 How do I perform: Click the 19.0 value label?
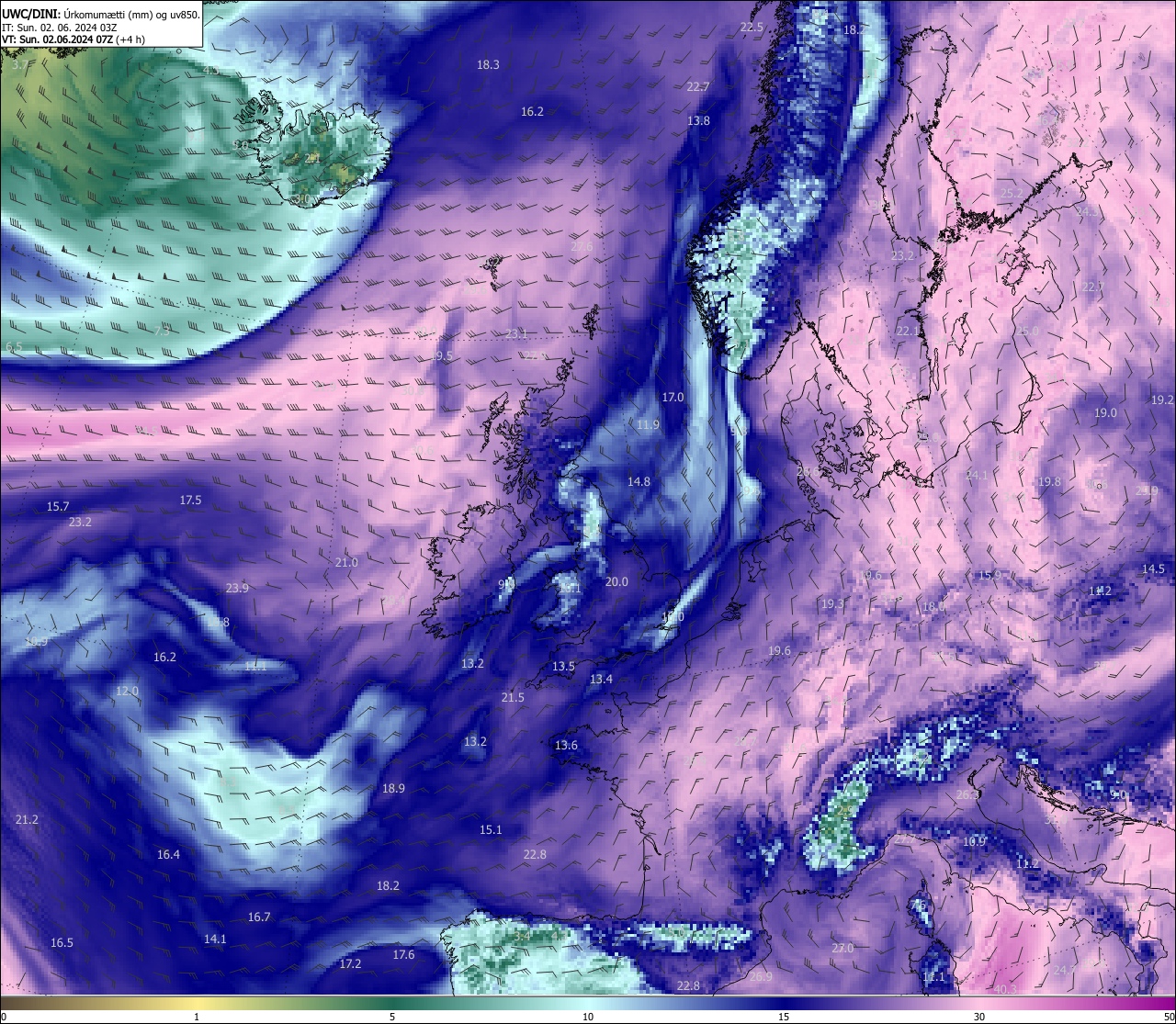click(x=1105, y=412)
